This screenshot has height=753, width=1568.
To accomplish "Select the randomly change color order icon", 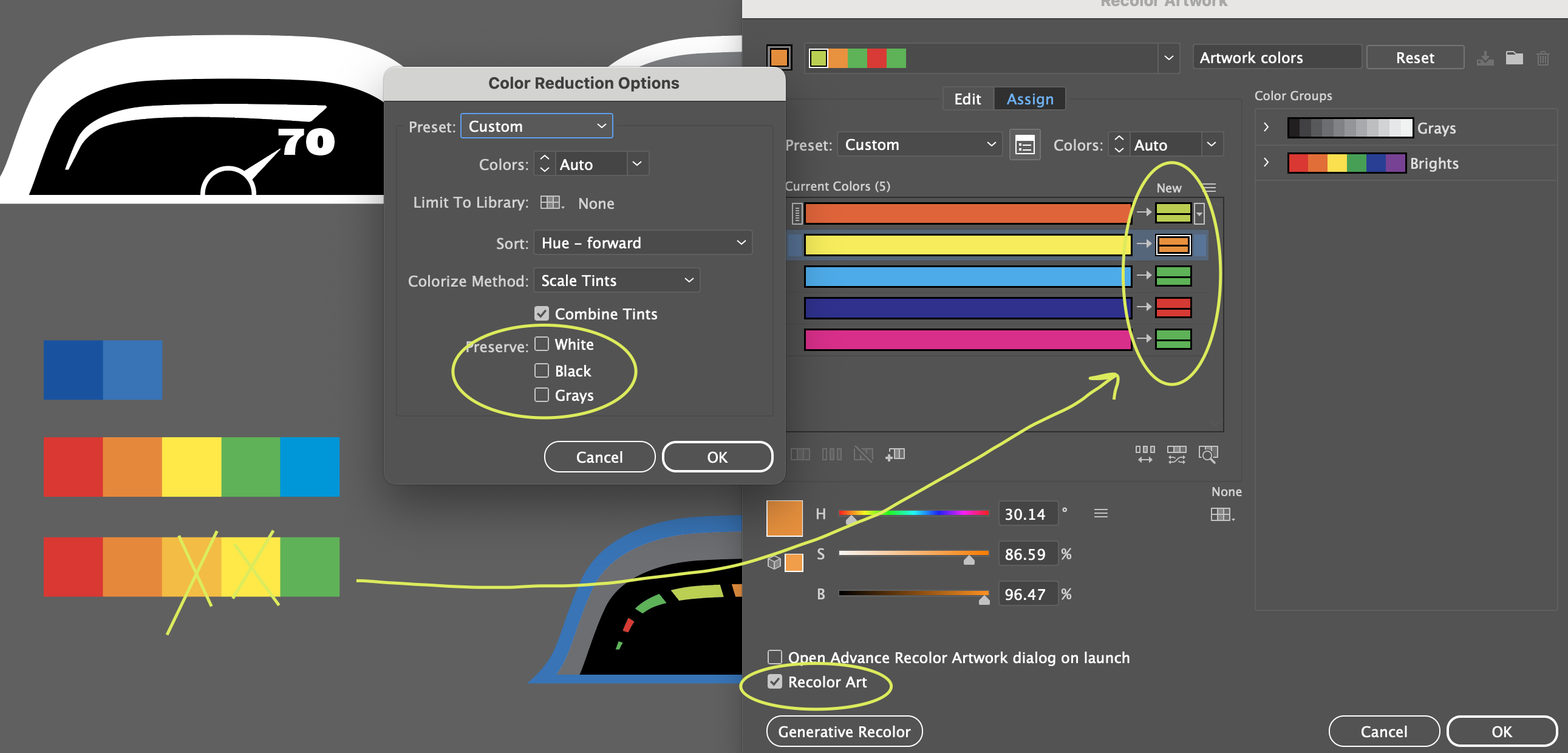I will (x=1145, y=454).
